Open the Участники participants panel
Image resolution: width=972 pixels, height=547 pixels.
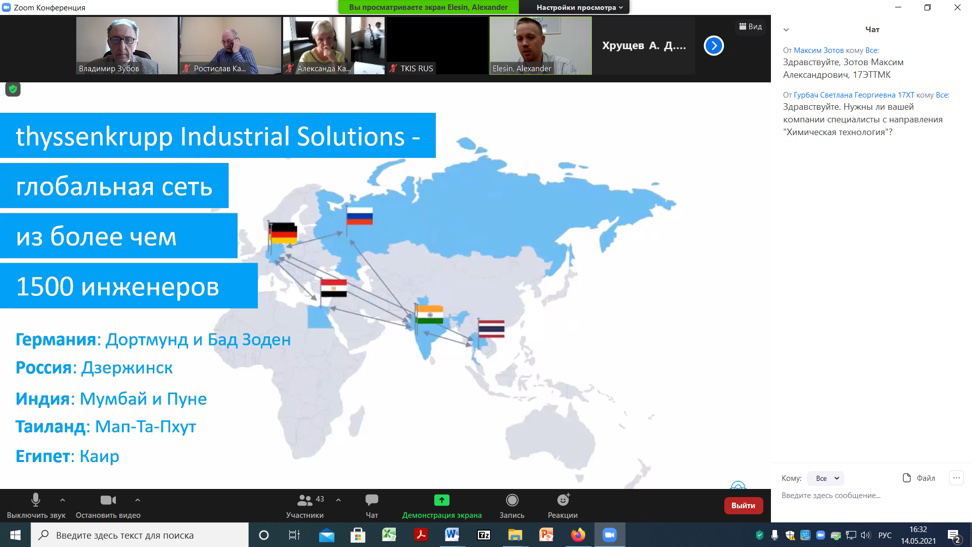pos(305,505)
